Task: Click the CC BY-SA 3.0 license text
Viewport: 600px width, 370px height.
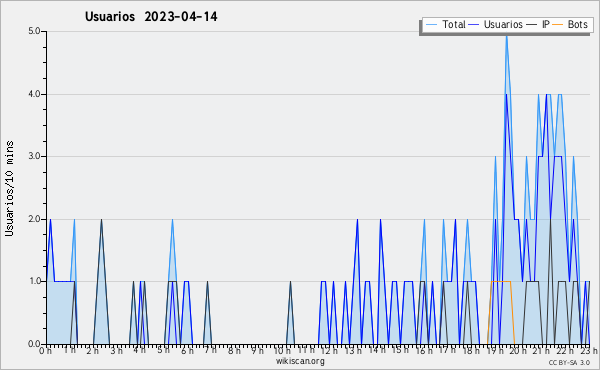Action: tap(569, 363)
